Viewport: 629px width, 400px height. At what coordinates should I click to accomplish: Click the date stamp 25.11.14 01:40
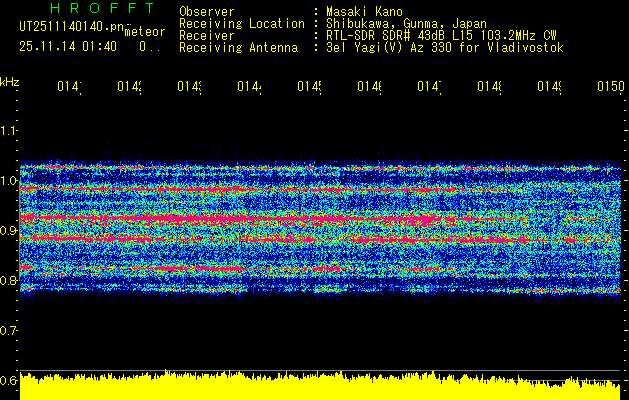coord(68,47)
